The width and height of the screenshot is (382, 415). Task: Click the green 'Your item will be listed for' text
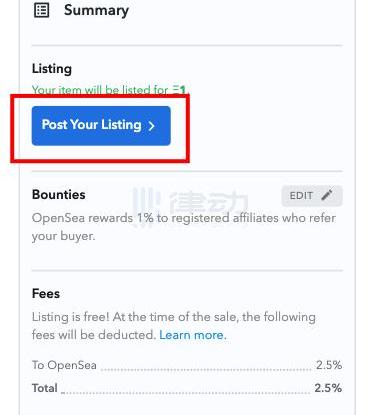pyautogui.click(x=100, y=90)
